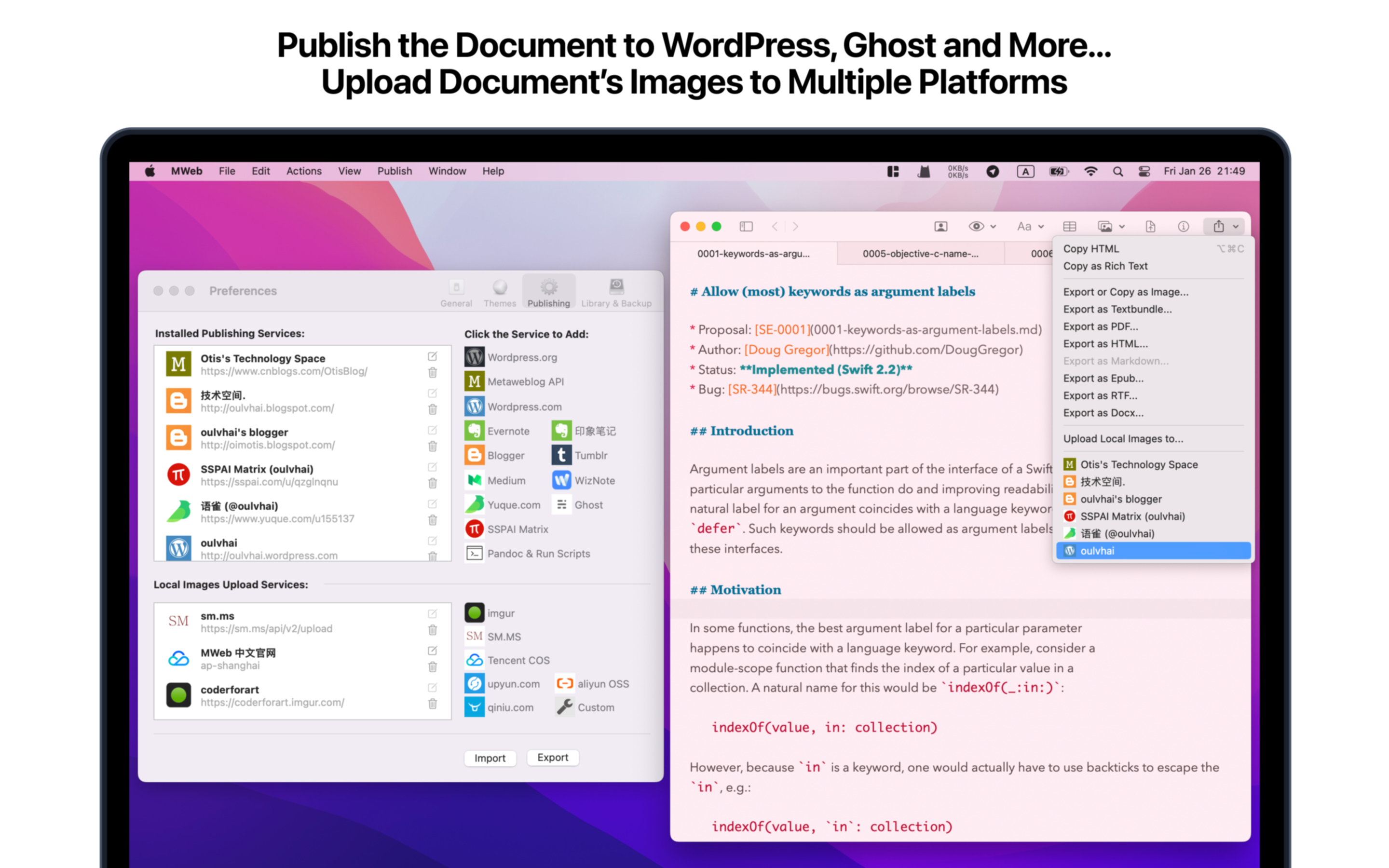Click the Pandoc & Run Scripts icon

[474, 553]
